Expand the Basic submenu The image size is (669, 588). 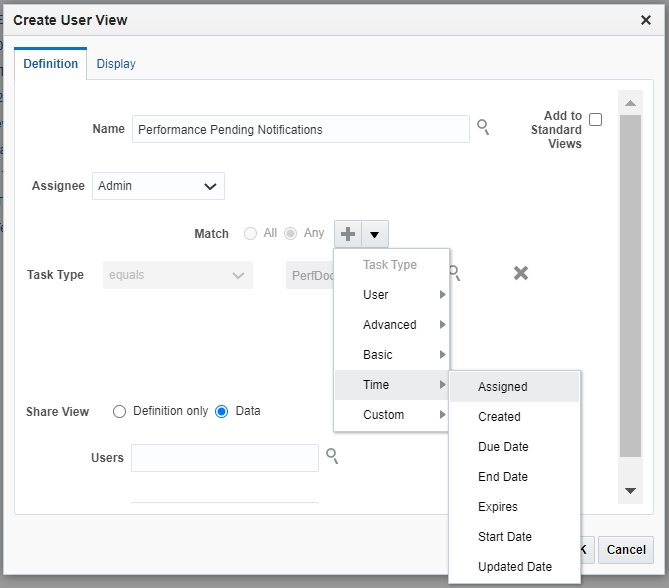click(x=392, y=355)
